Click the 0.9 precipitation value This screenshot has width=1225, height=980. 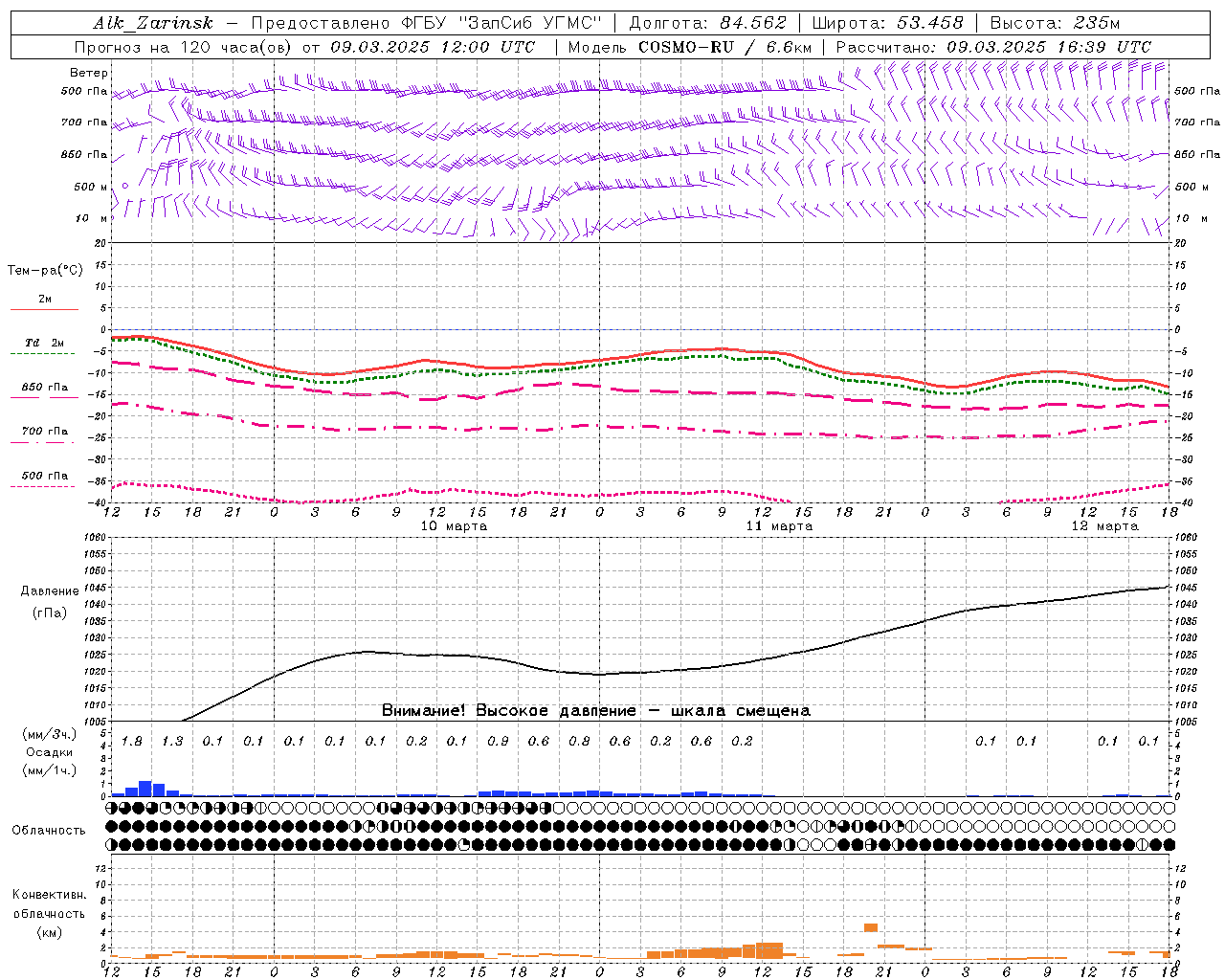498,742
